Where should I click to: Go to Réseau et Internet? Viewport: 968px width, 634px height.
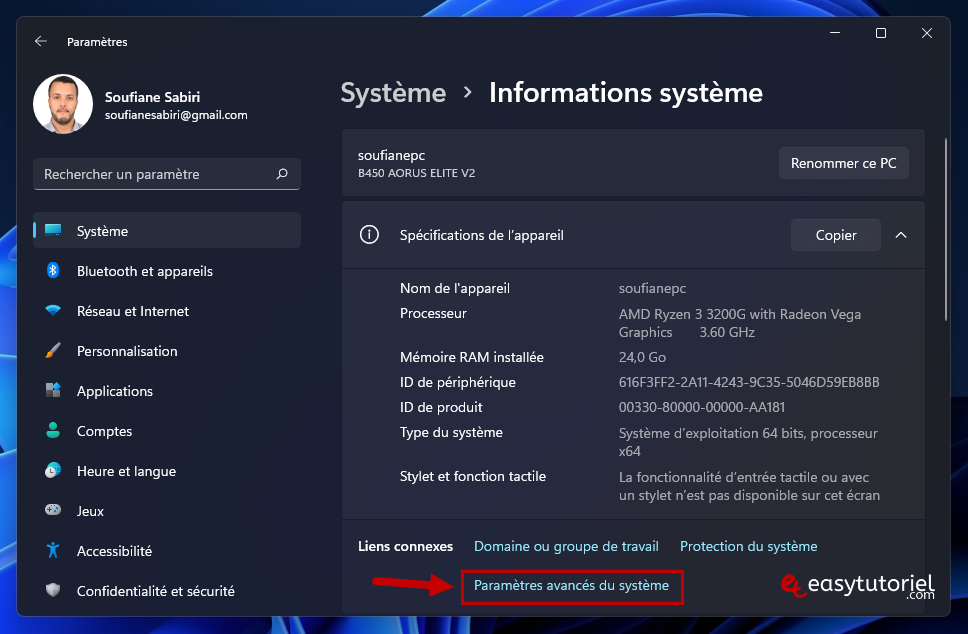pos(167,311)
